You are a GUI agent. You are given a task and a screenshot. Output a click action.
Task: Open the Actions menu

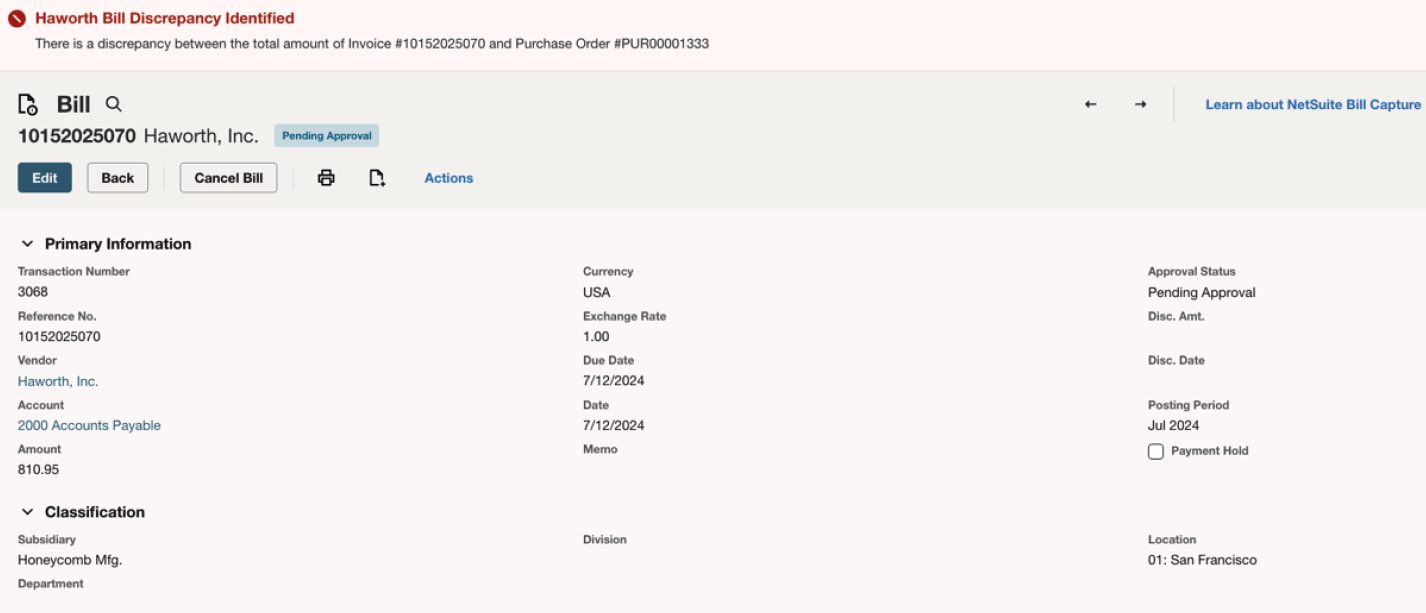tap(449, 178)
